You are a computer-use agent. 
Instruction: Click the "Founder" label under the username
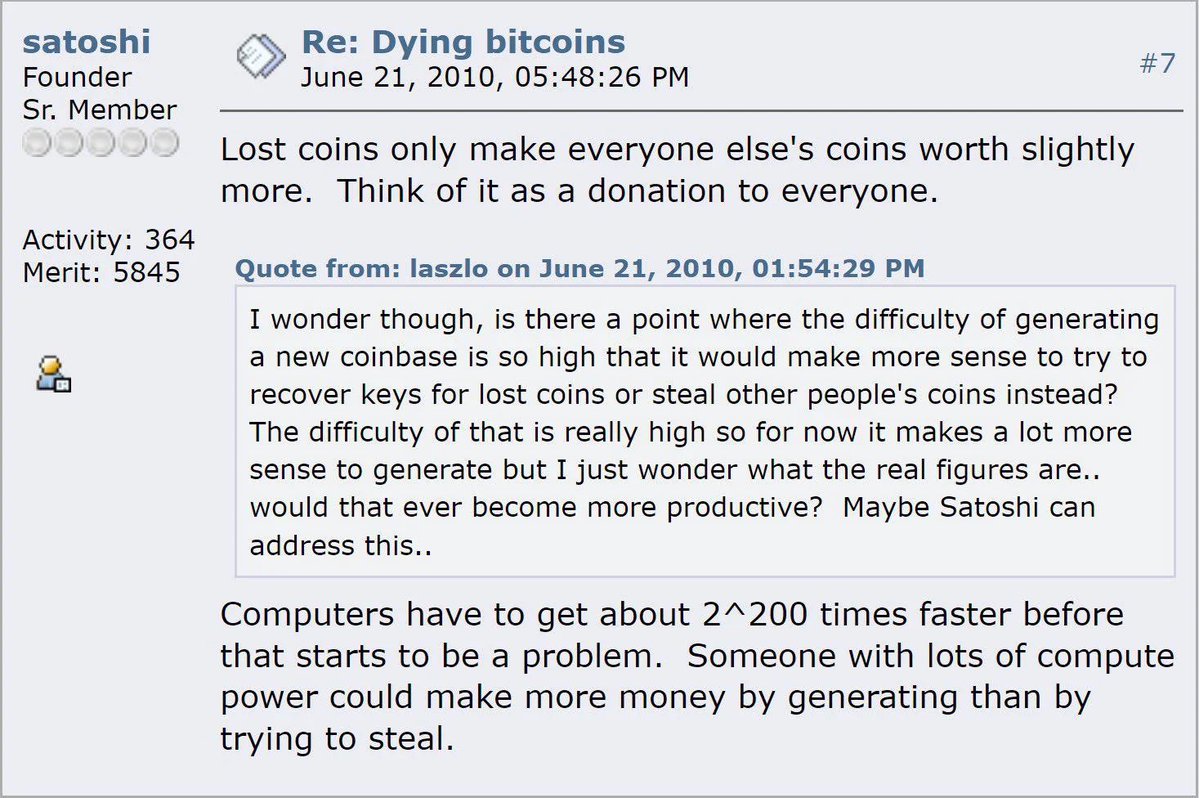pos(77,77)
